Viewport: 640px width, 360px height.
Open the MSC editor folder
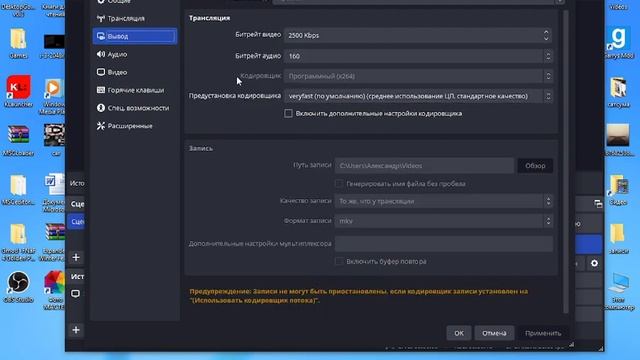coord(18,190)
